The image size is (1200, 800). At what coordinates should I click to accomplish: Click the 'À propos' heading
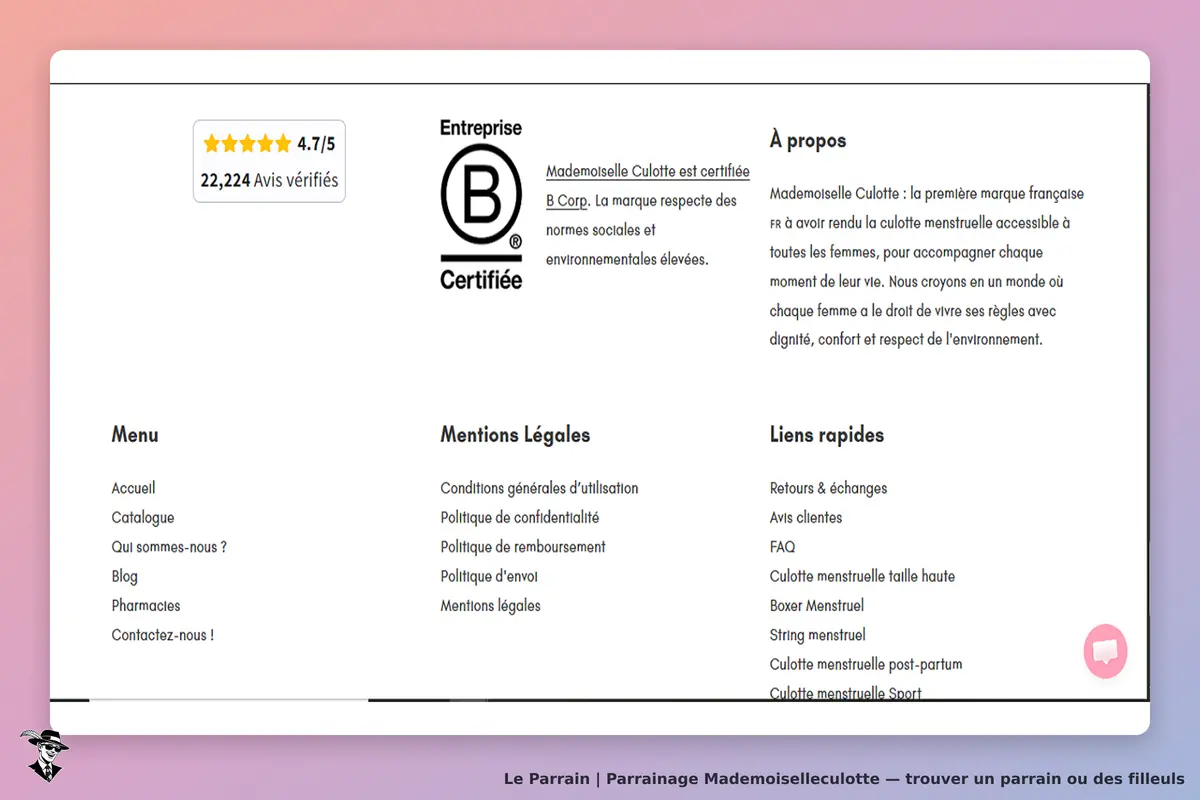808,140
